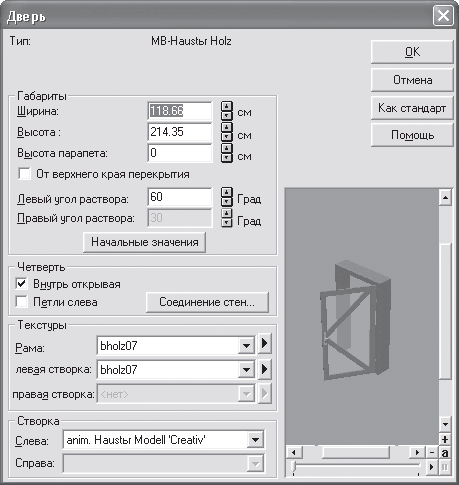Click the OK button
The height and width of the screenshot is (485, 459).
click(x=412, y=52)
